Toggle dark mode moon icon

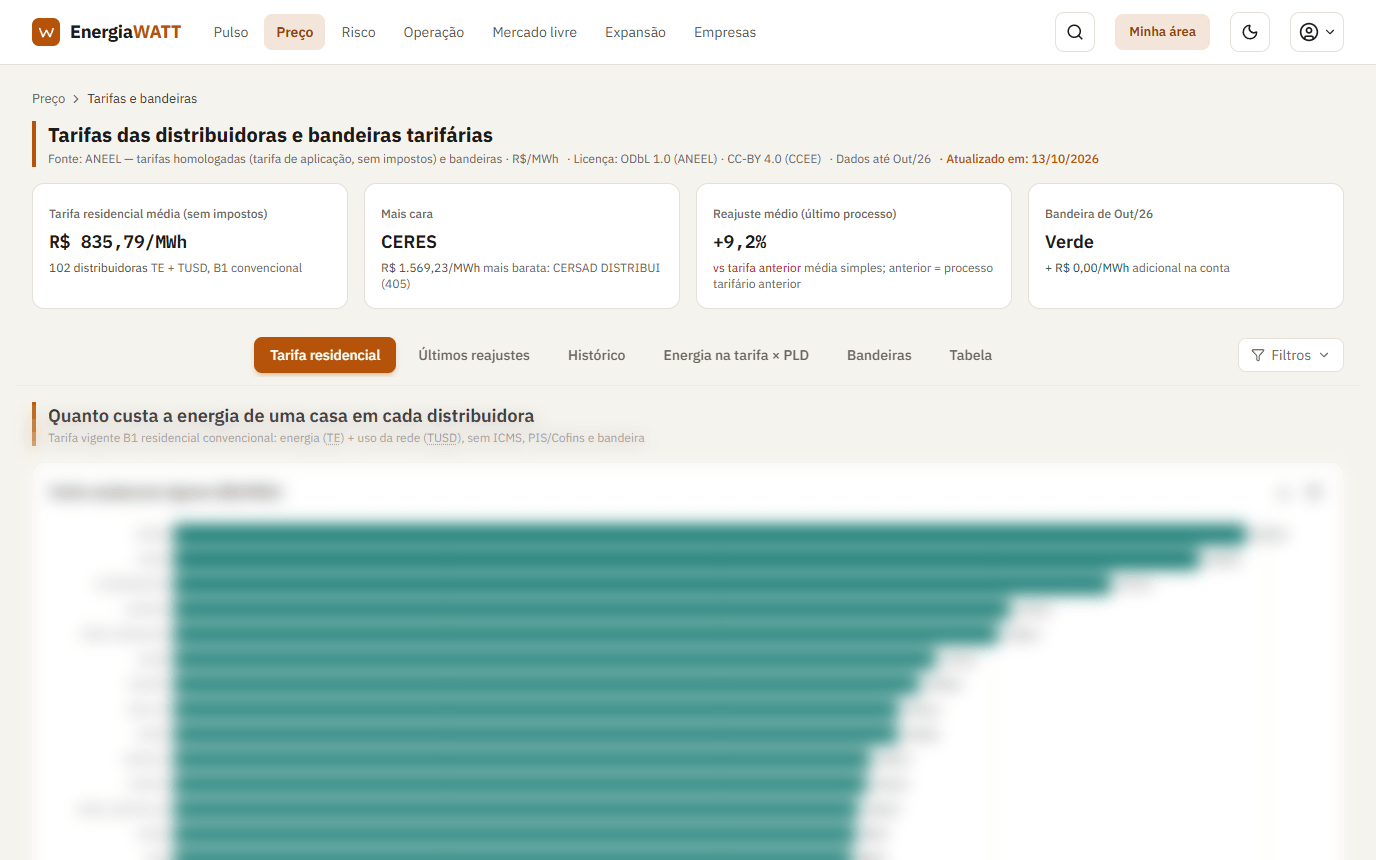1250,32
